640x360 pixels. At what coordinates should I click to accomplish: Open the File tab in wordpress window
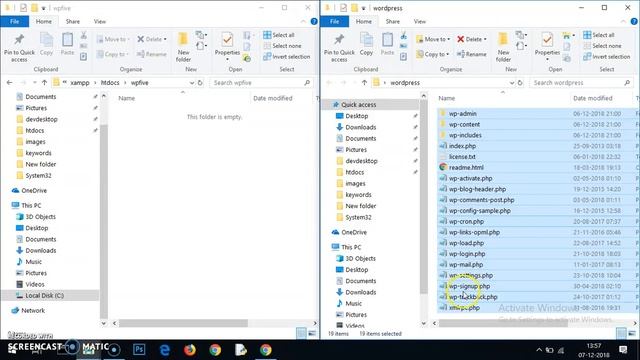pyautogui.click(x=334, y=22)
